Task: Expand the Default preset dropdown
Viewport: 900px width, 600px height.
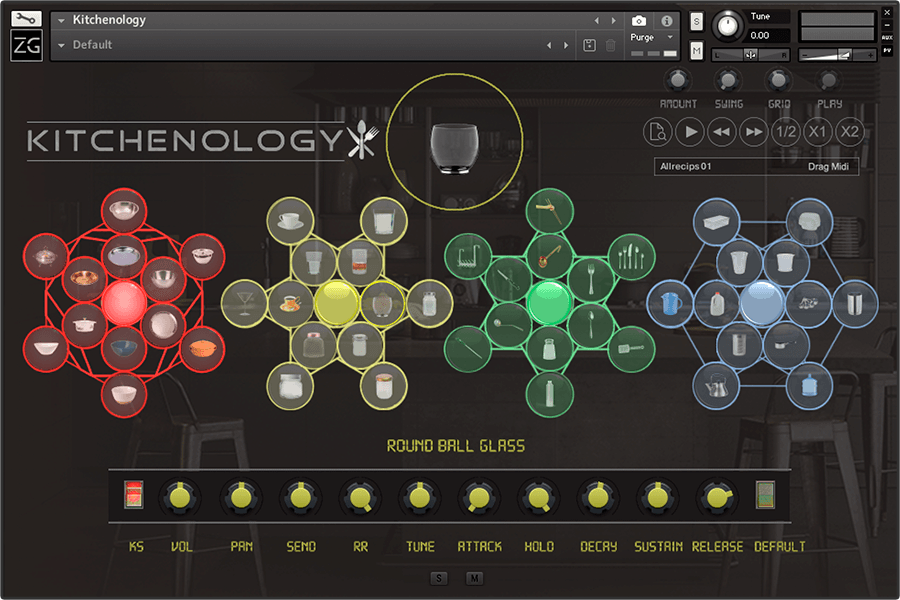Action: point(61,45)
